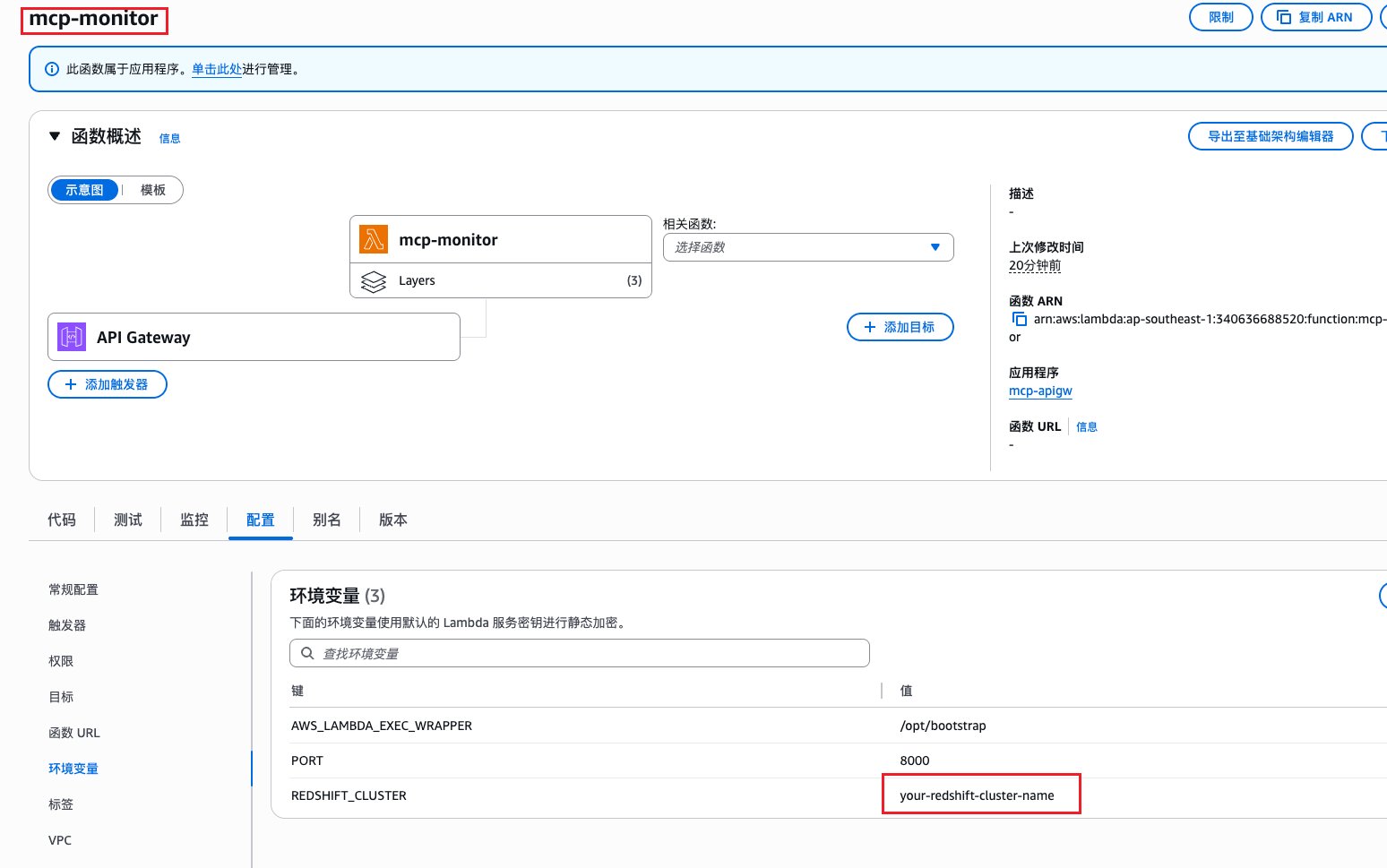The image size is (1387, 868).
Task: Open the 选择函数 related functions dropdown
Action: coord(808,247)
